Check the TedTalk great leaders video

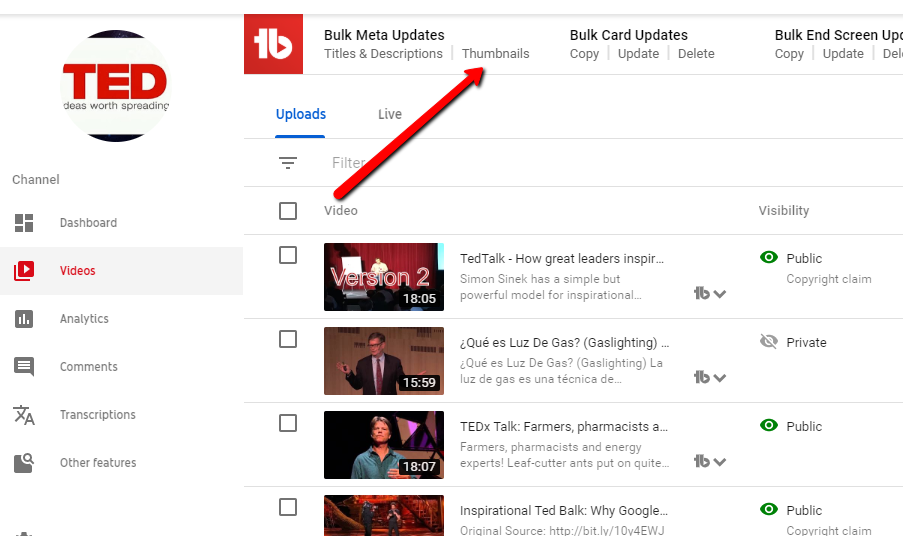point(288,255)
